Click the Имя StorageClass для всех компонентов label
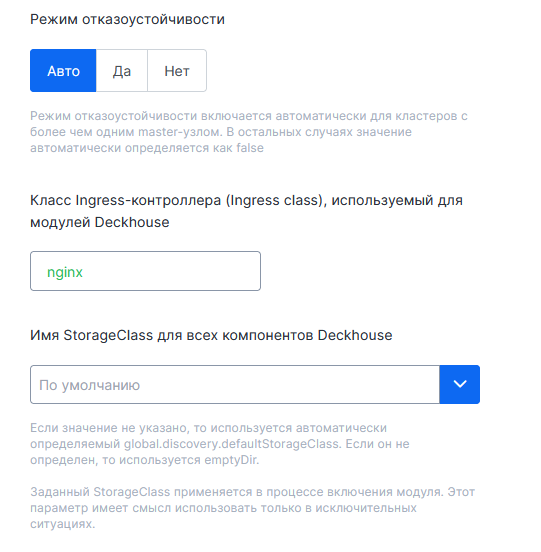 point(211,335)
